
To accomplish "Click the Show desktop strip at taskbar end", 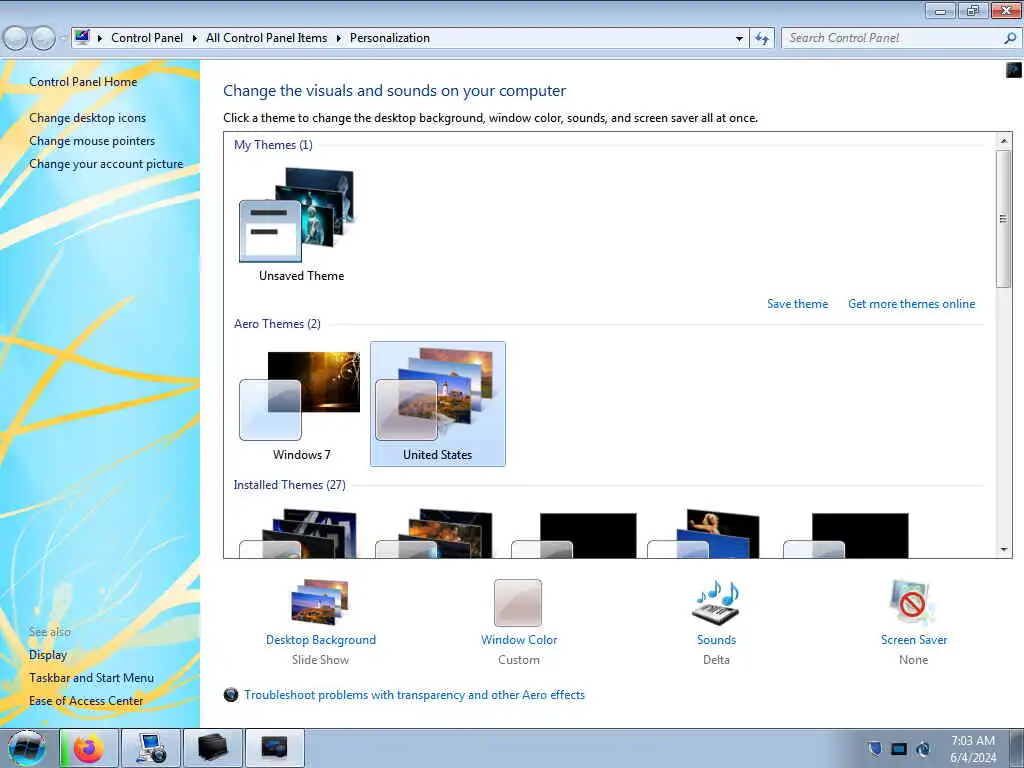I will (x=1016, y=748).
